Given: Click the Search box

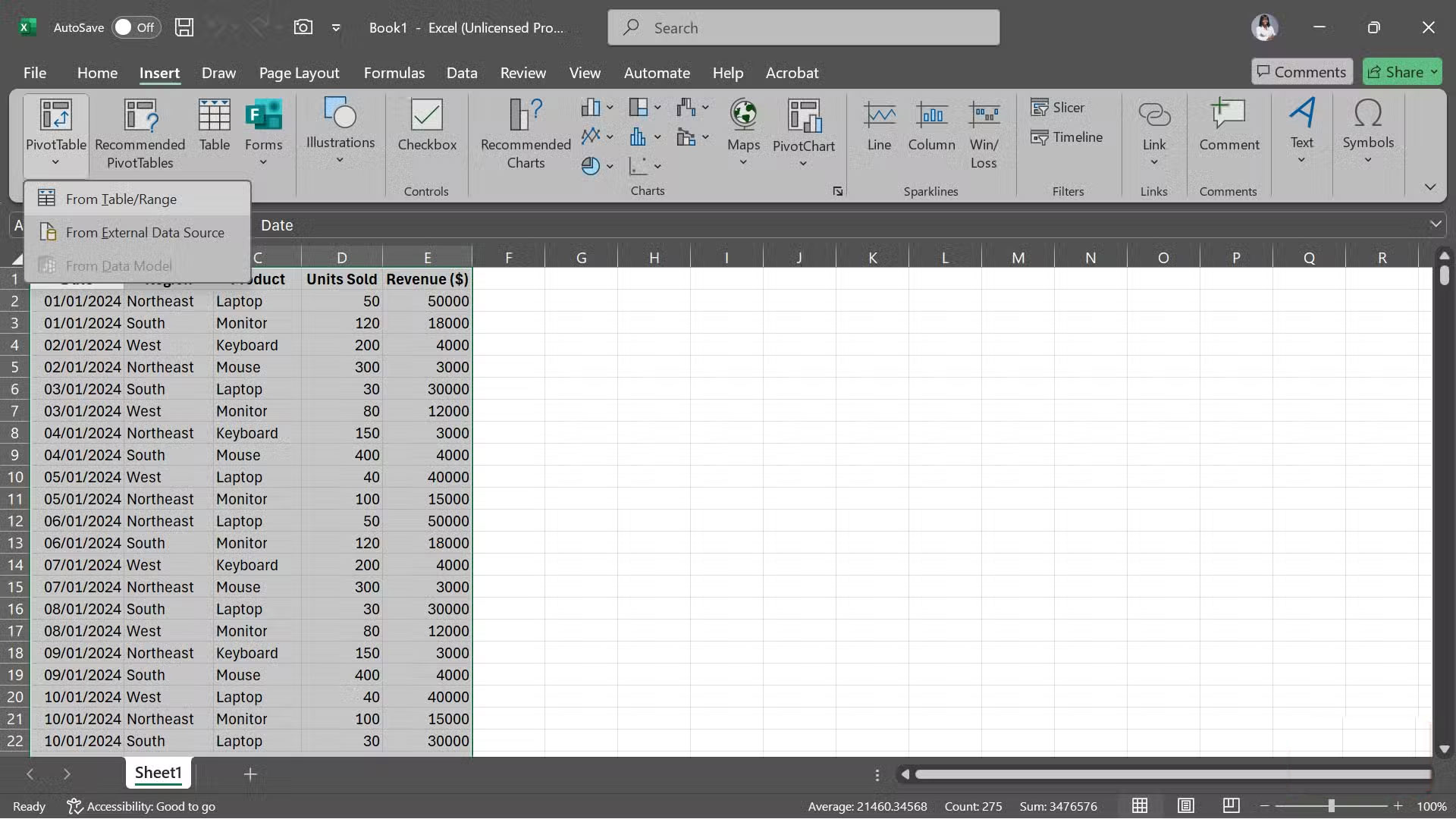Looking at the screenshot, I should click(x=802, y=27).
